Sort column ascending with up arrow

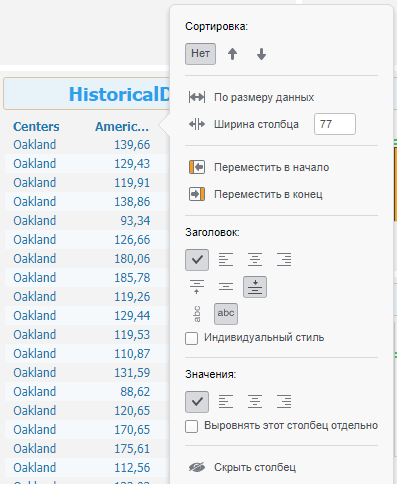[x=232, y=54]
